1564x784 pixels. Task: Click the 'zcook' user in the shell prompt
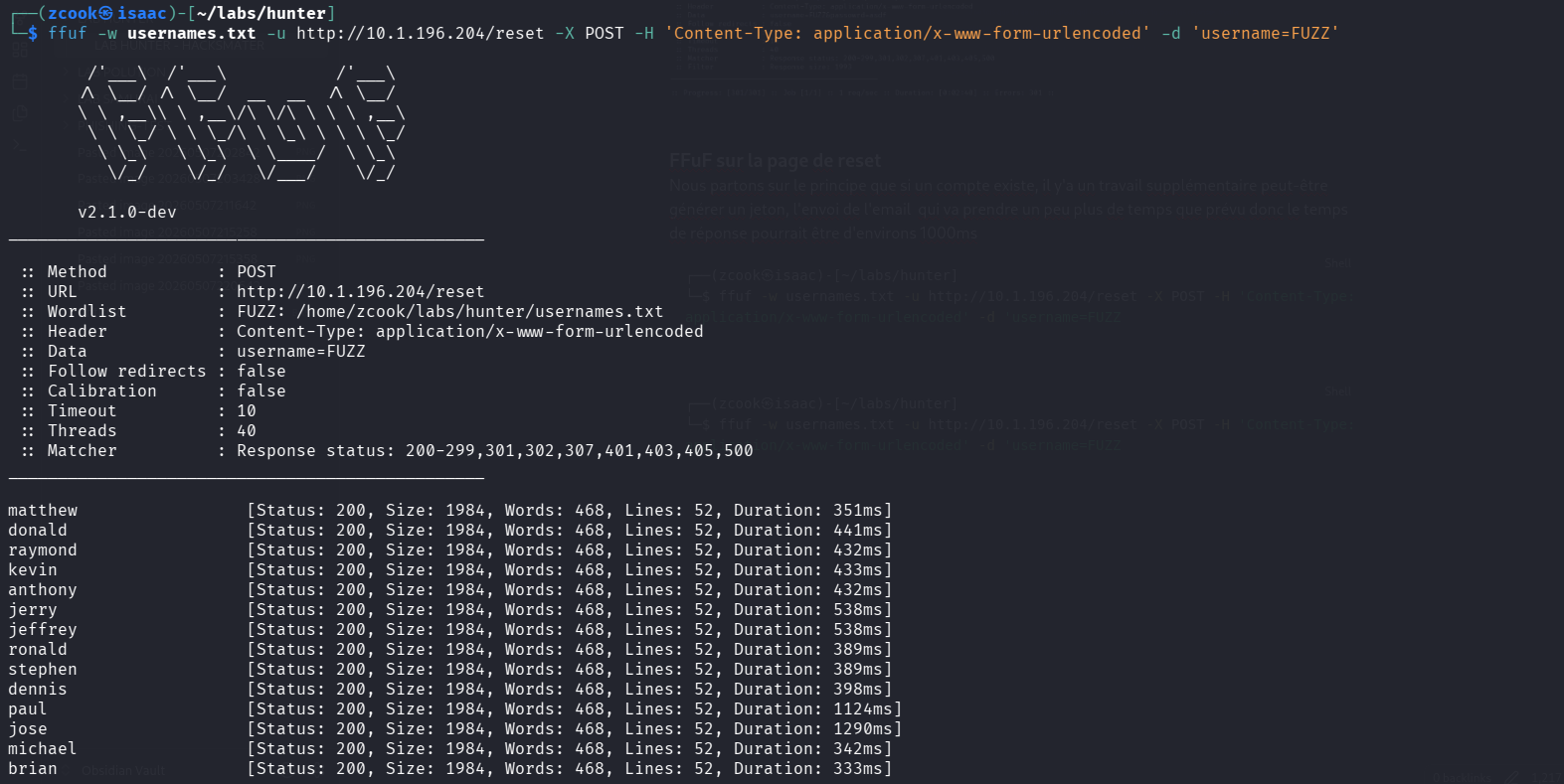(73, 14)
